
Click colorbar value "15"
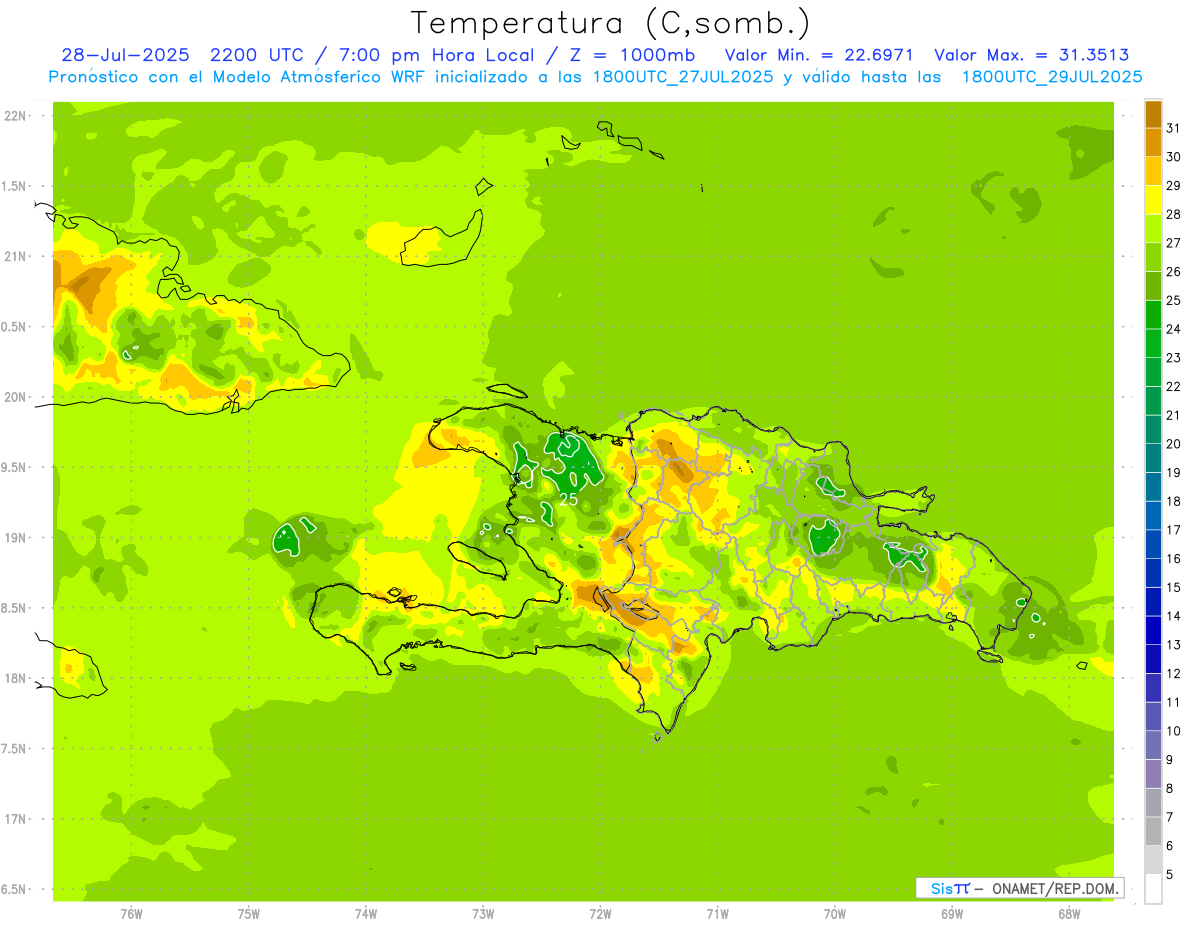(1174, 587)
